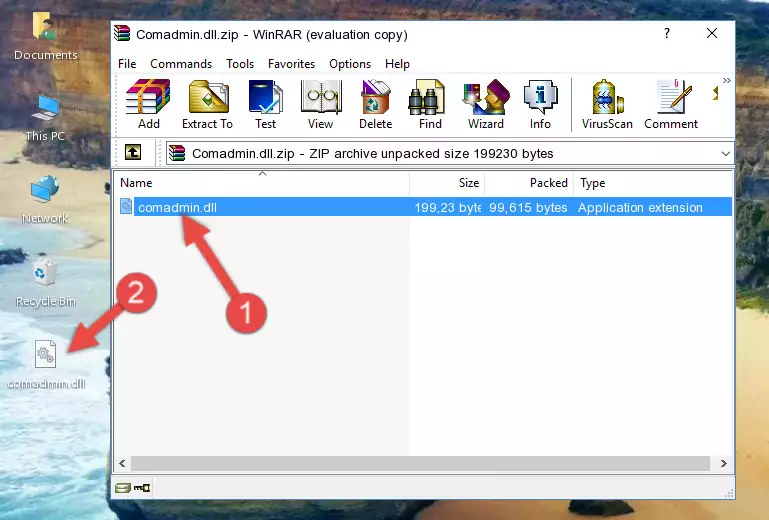Sort file list by Type column

coord(653,183)
